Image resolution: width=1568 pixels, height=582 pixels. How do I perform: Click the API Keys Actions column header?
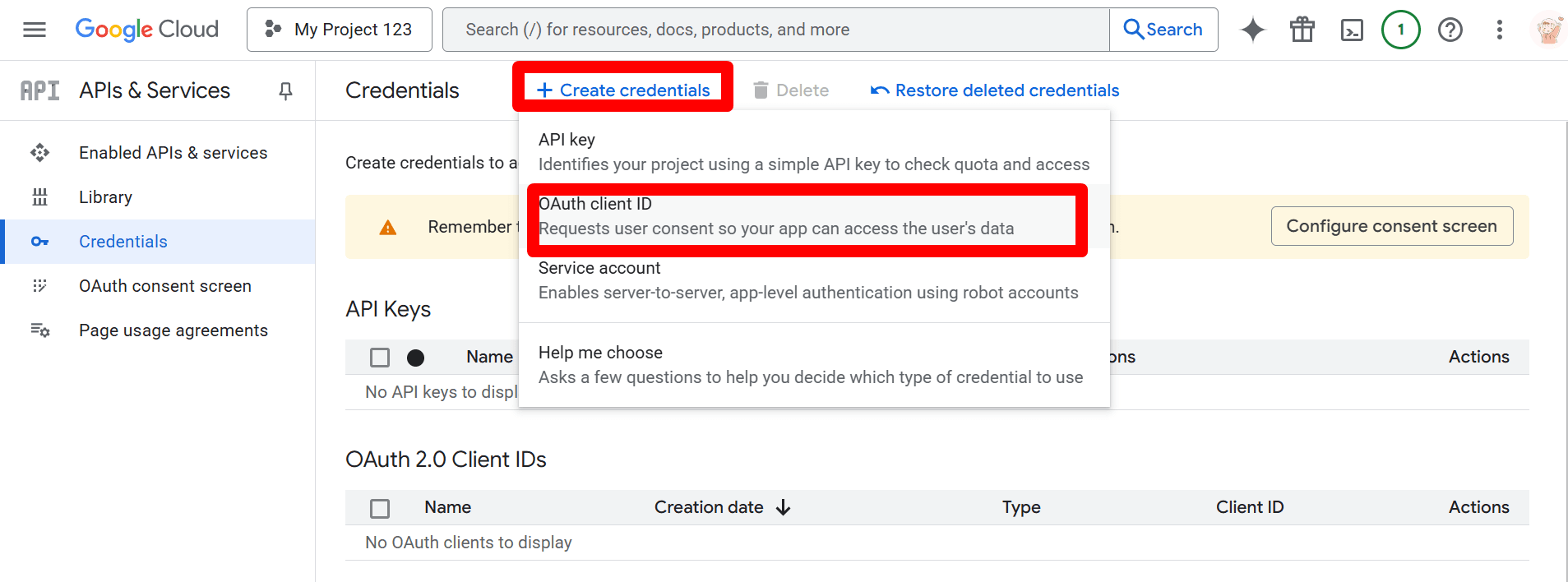(1479, 357)
